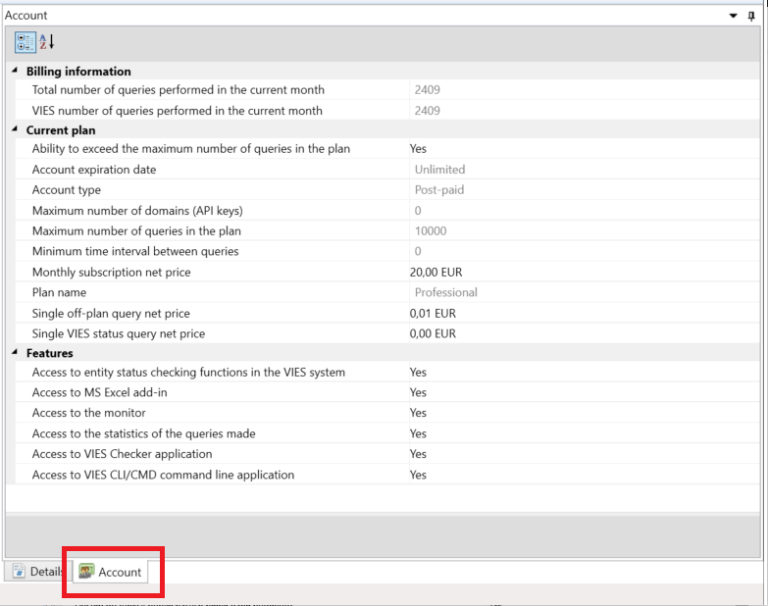This screenshot has height=606, width=768.
Task: Select the Access to the monitor property
Action: click(x=89, y=413)
